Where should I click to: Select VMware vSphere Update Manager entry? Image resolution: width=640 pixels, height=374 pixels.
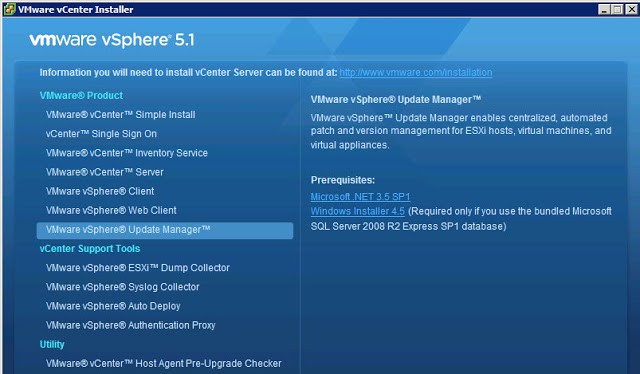pyautogui.click(x=165, y=230)
